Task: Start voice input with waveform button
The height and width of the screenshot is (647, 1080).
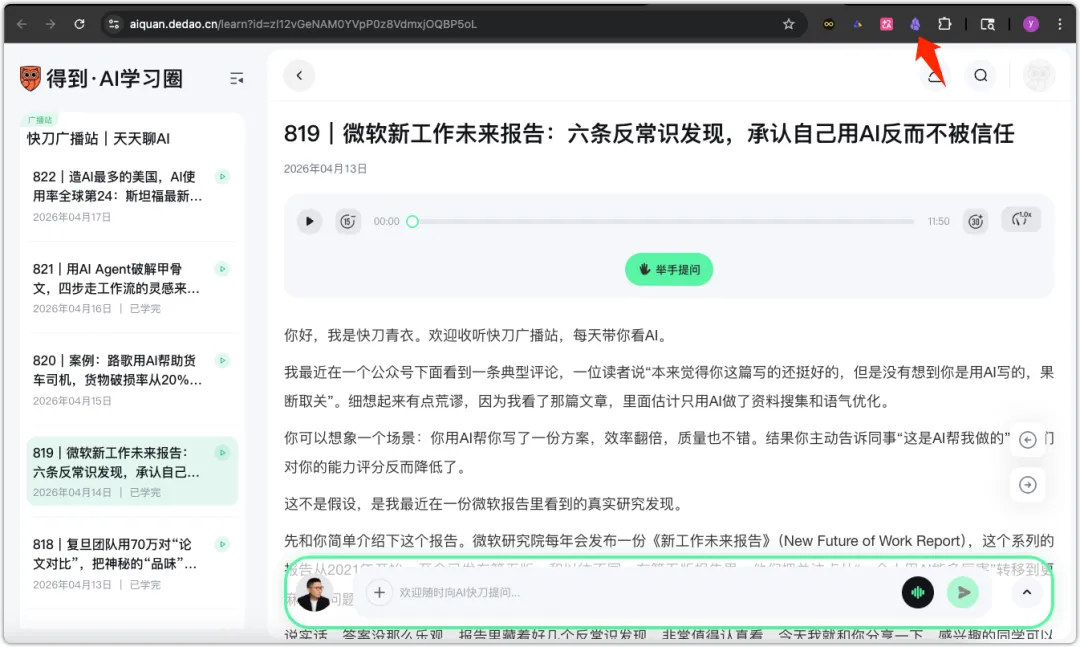Action: (x=917, y=593)
